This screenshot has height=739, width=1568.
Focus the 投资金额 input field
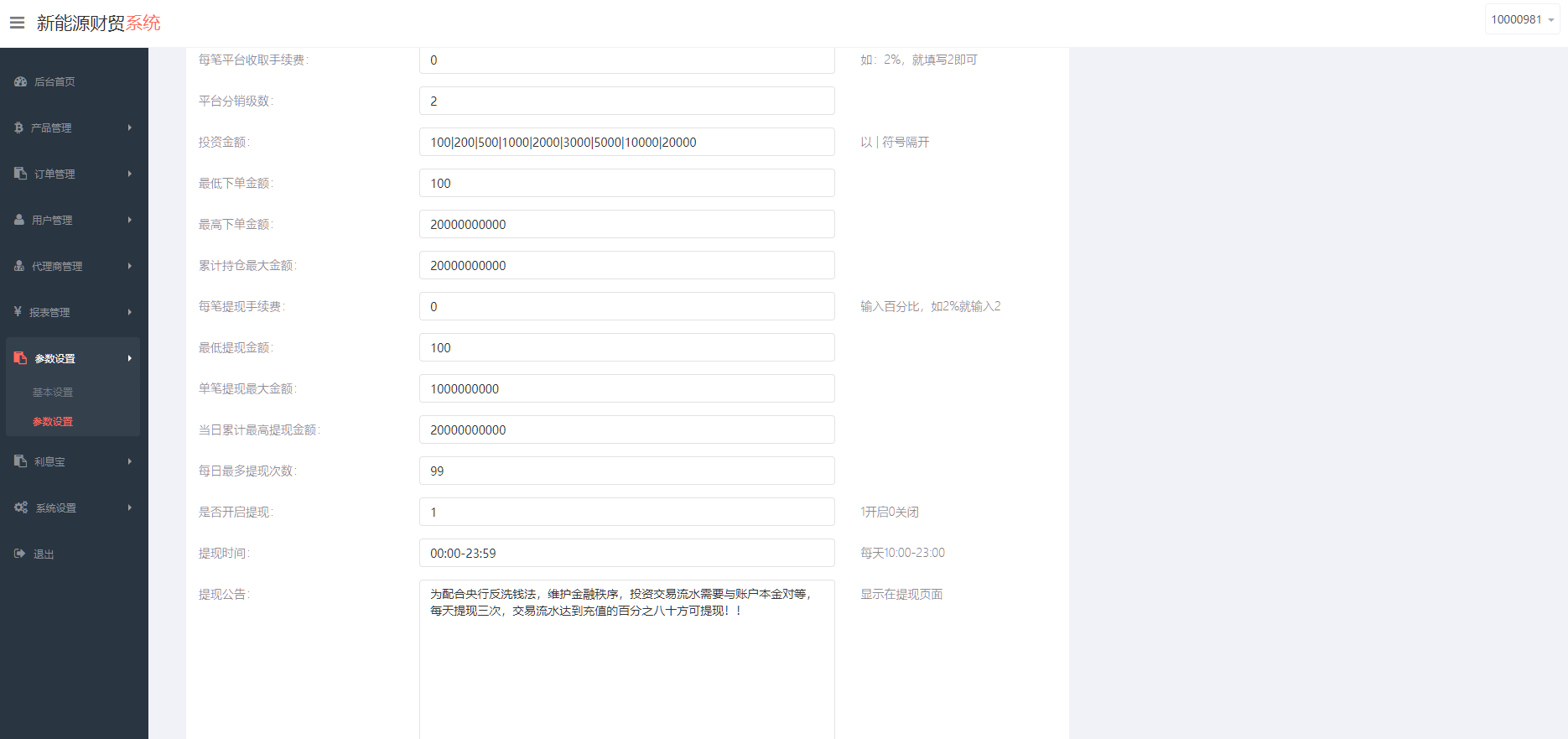point(626,142)
